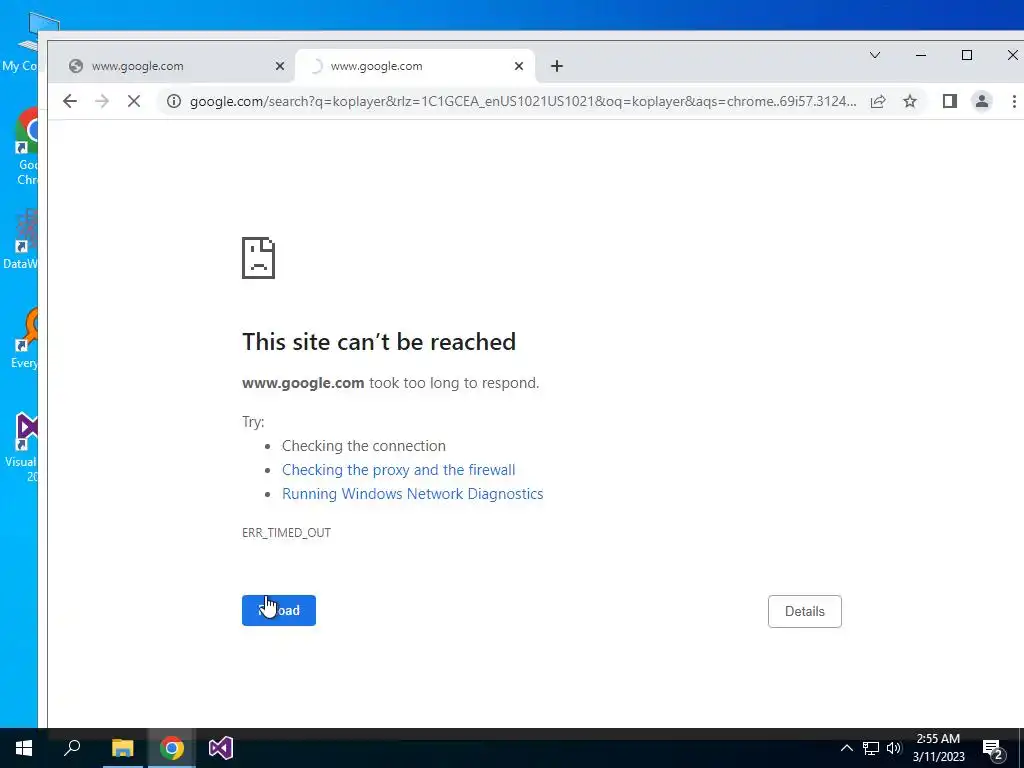Open the notification center icon
The height and width of the screenshot is (768, 1024).
pyautogui.click(x=993, y=749)
